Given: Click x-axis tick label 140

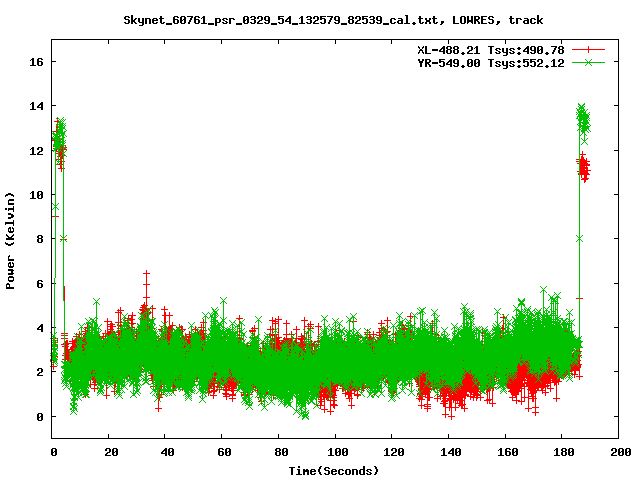Looking at the screenshot, I should [451, 452].
